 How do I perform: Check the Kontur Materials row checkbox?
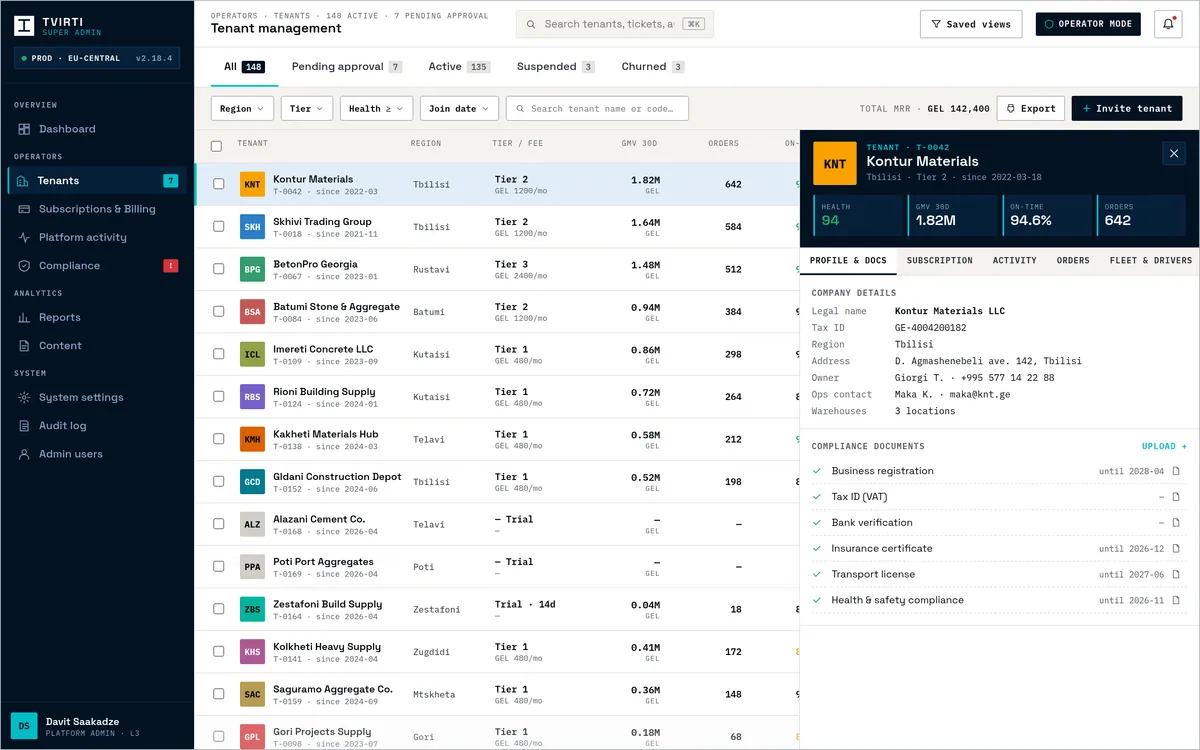click(x=218, y=184)
